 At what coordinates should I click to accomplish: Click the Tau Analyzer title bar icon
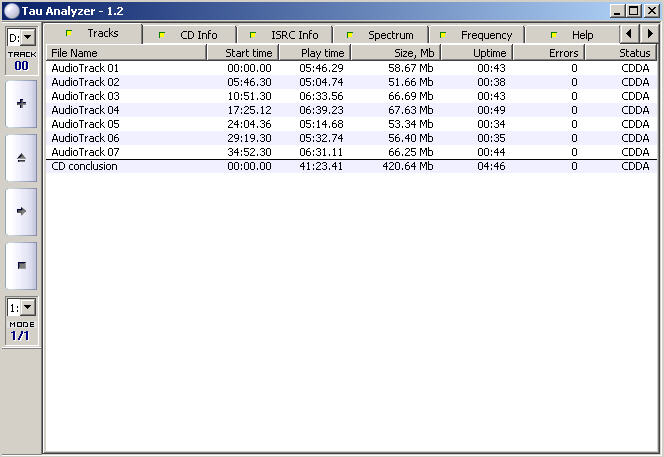pos(11,10)
